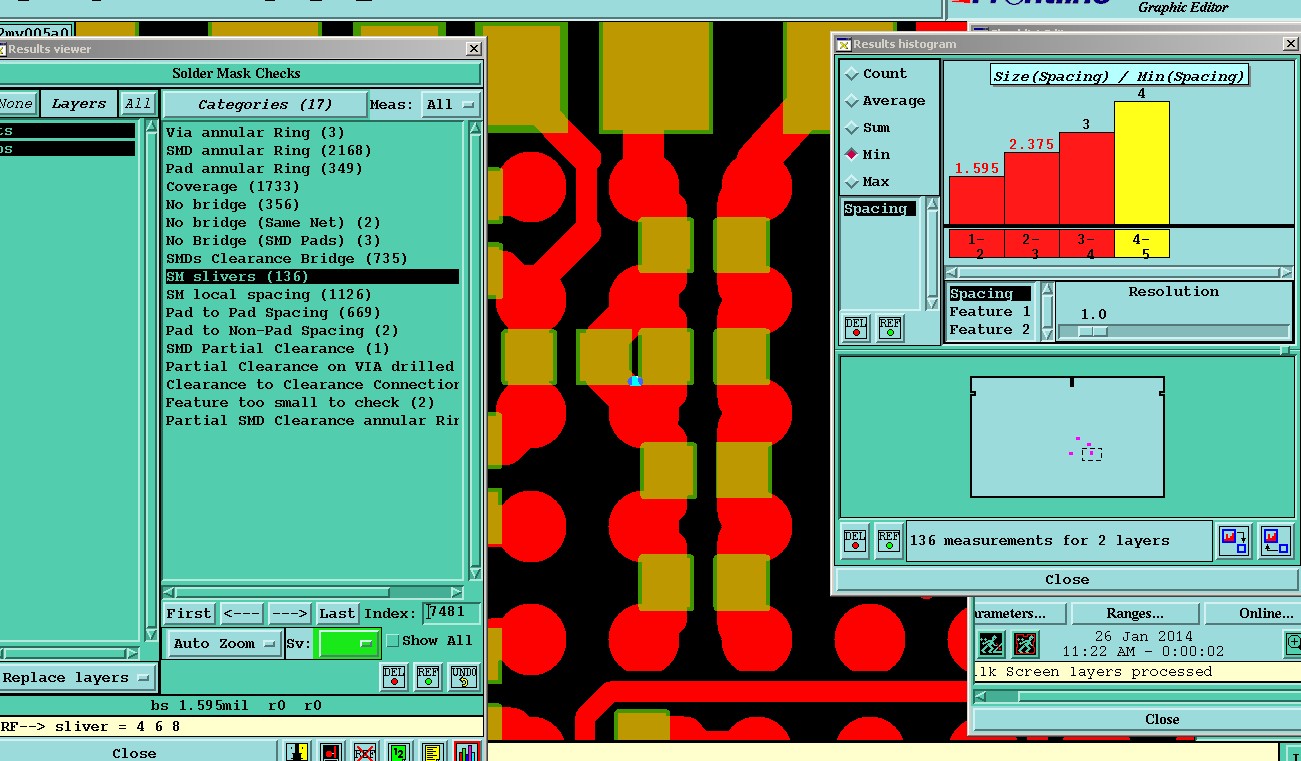Select 'Via annular Ring (3)' category
This screenshot has width=1301, height=761.
coord(255,133)
